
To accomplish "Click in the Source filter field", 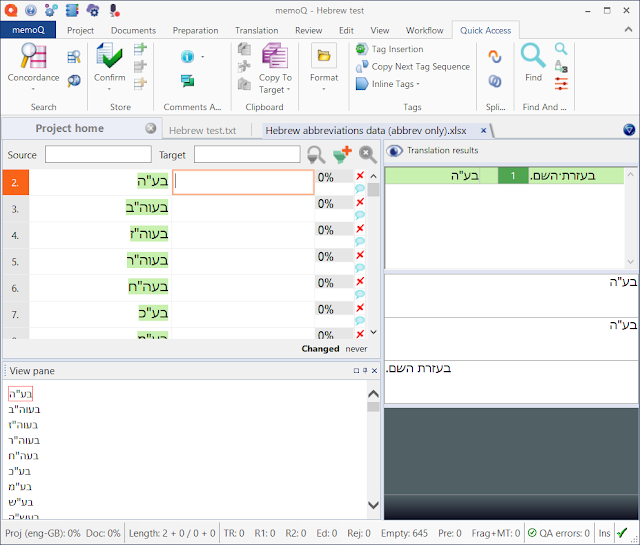I will point(98,155).
